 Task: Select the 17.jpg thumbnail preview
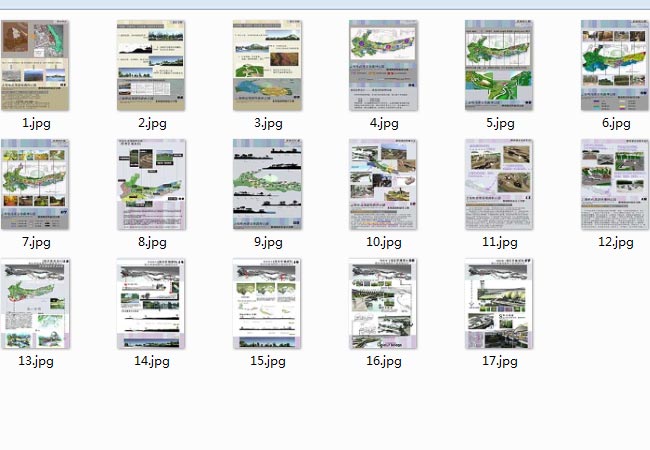[500, 303]
